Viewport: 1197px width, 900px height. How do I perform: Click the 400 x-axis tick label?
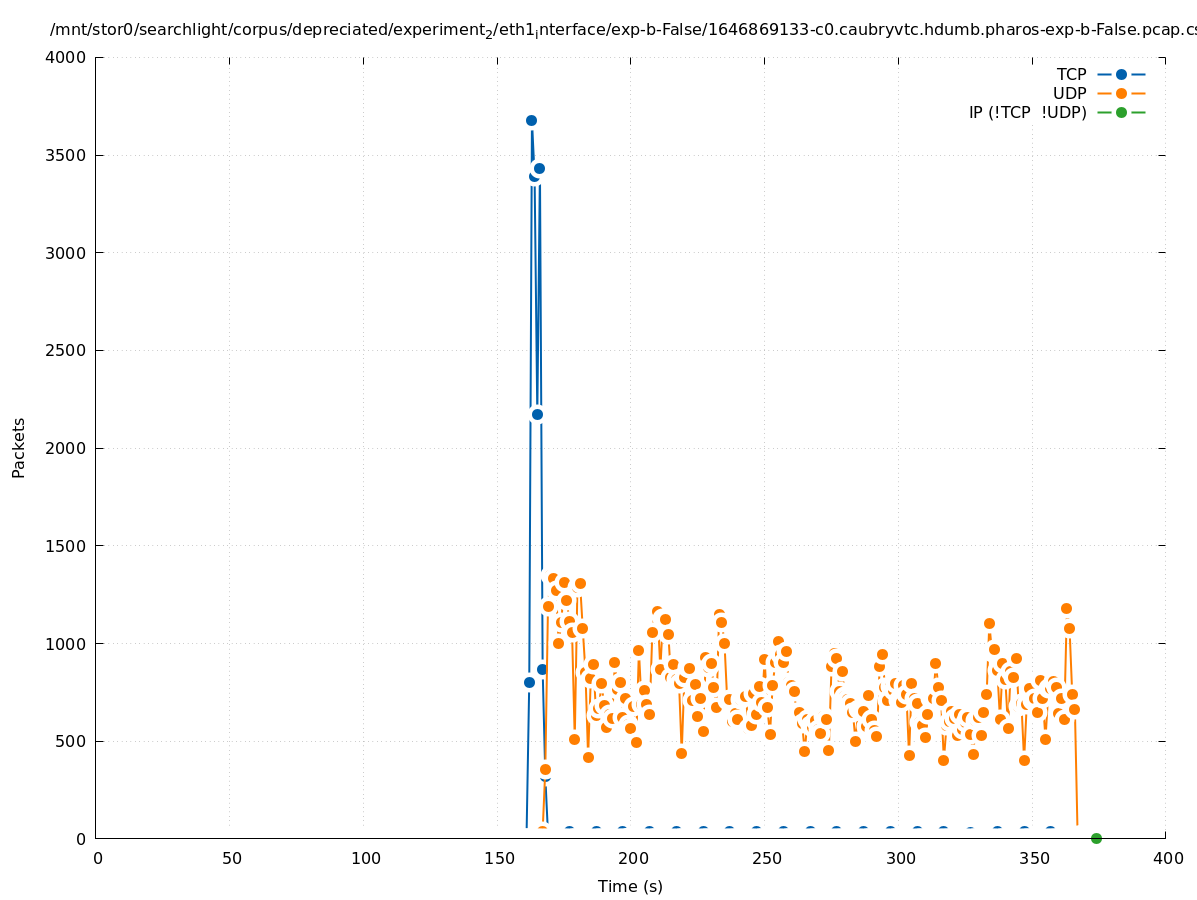click(1167, 858)
